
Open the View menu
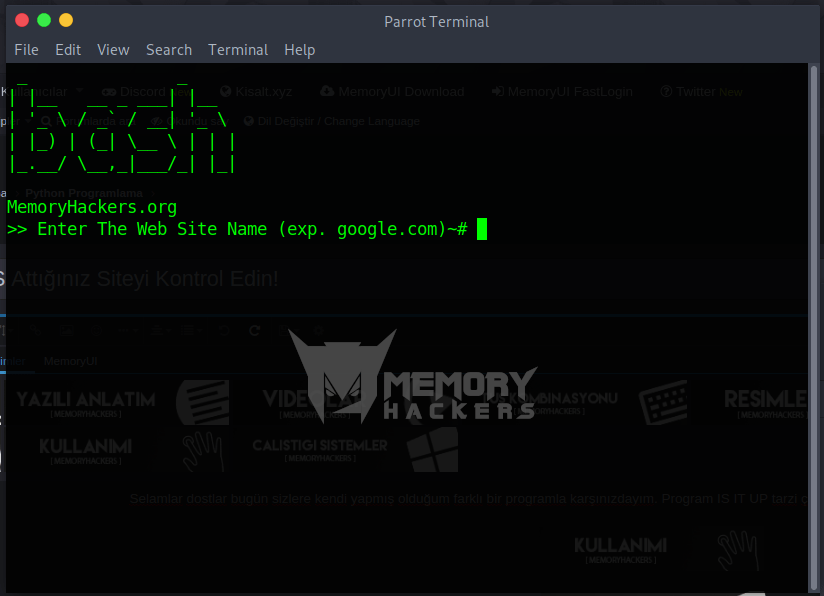tap(113, 50)
